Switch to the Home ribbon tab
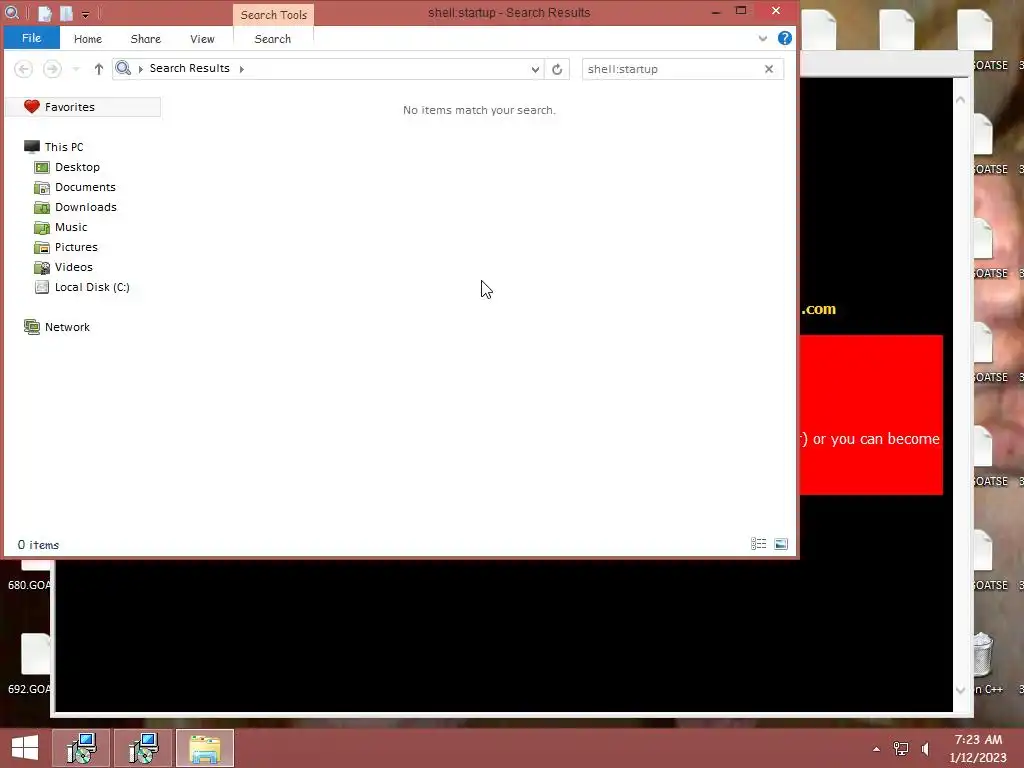Screen dimensions: 1024x768 (88, 39)
